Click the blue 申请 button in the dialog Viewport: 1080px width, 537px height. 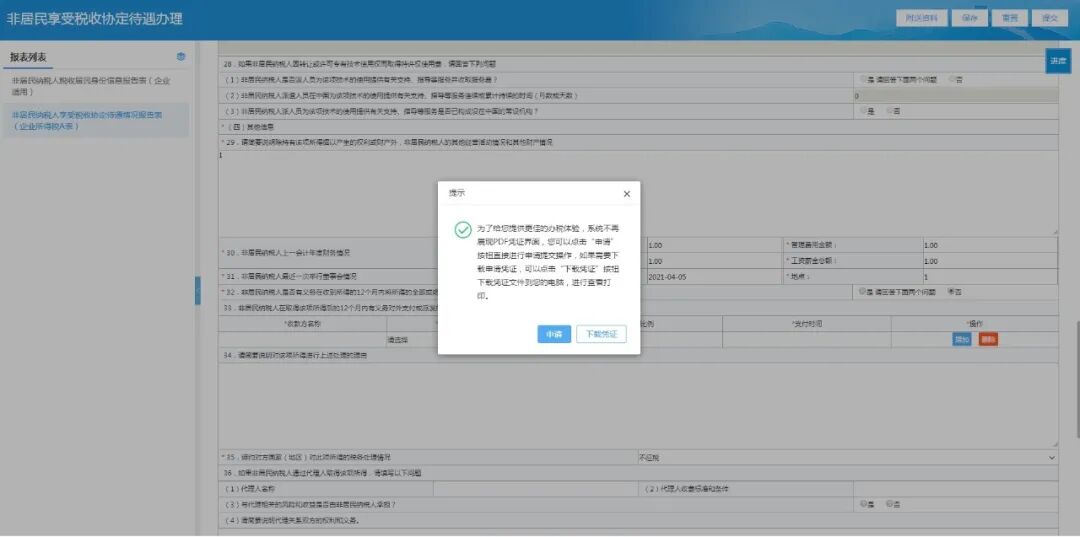(x=554, y=334)
